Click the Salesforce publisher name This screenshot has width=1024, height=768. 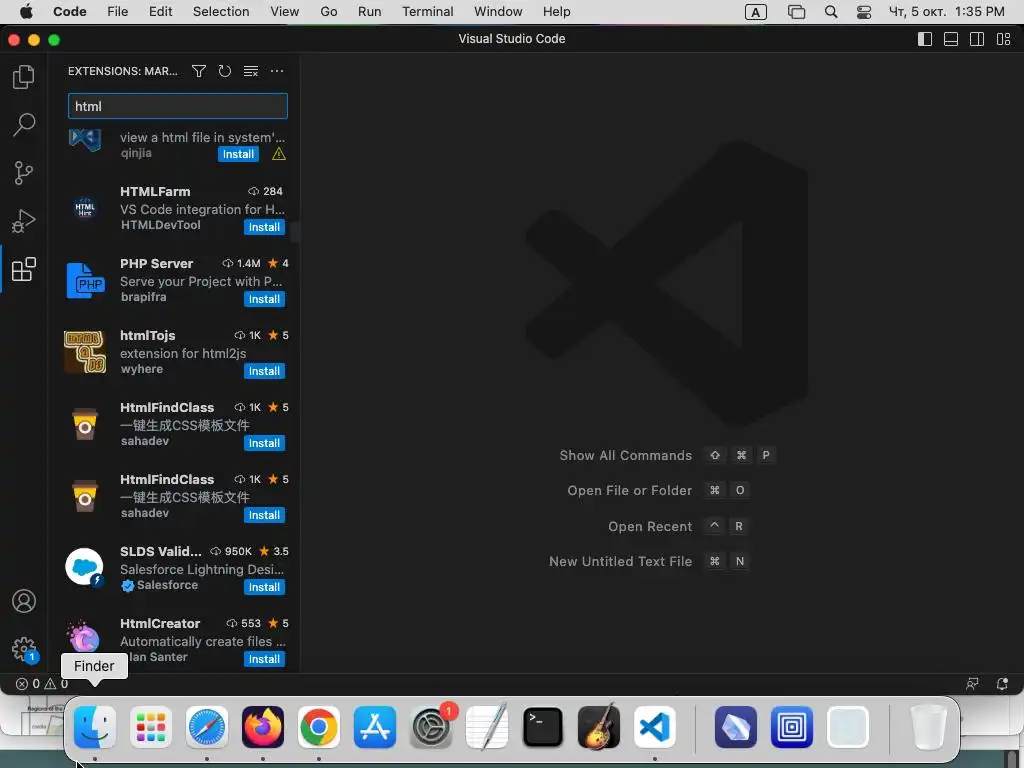click(x=167, y=585)
